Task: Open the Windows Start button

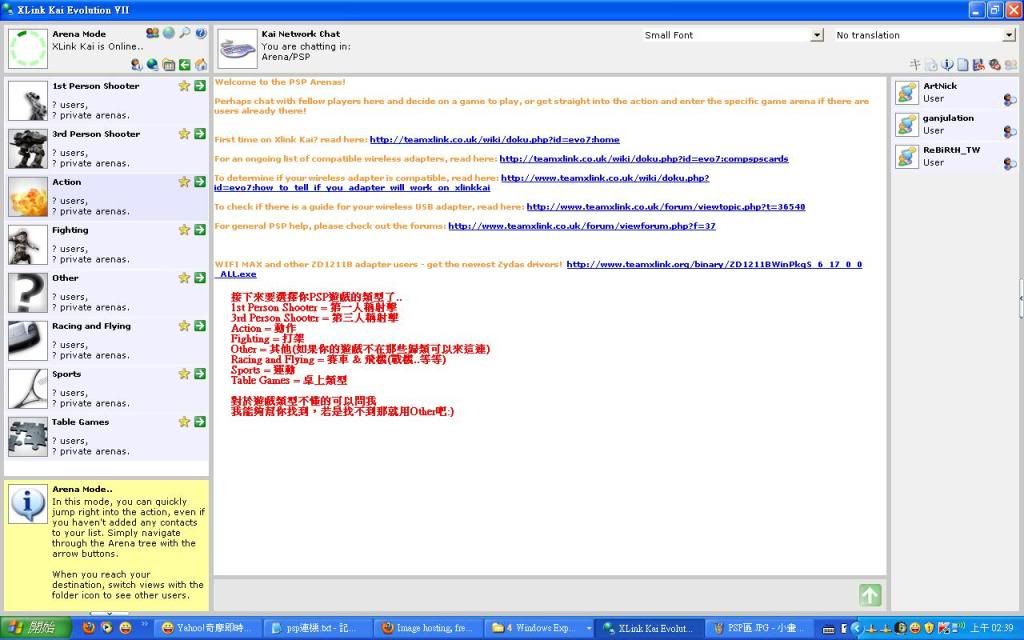Action: 37,628
